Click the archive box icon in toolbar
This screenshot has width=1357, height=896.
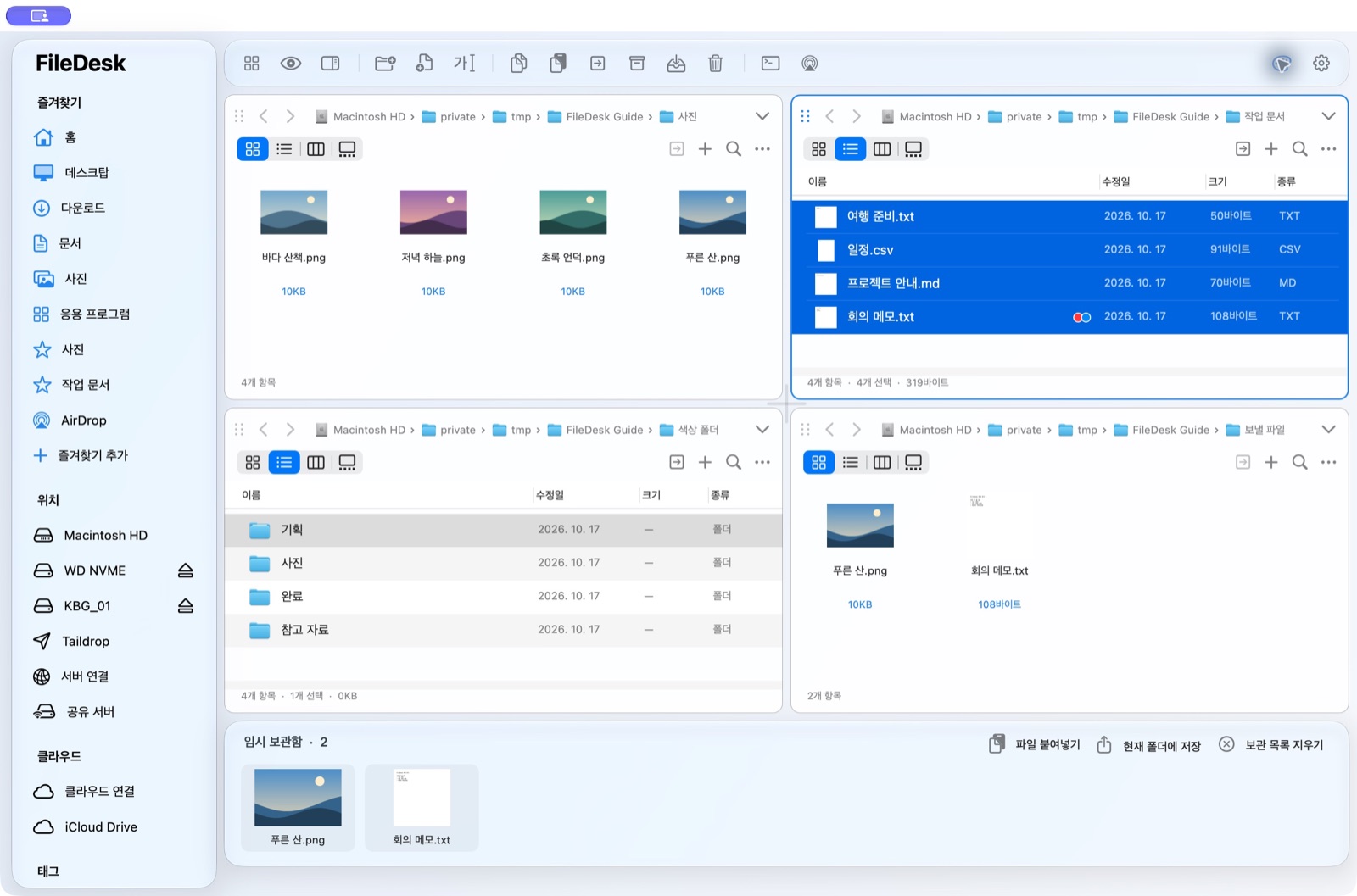637,64
